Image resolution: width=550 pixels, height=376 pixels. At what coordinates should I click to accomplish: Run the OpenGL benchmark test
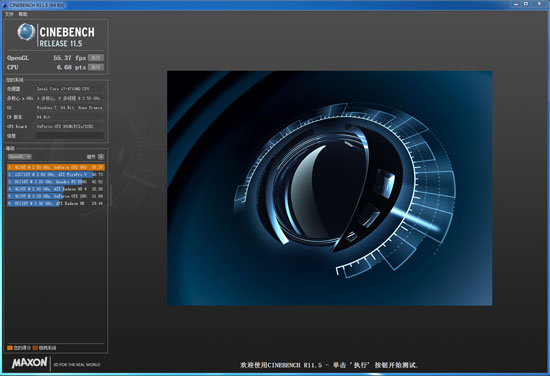(96, 58)
